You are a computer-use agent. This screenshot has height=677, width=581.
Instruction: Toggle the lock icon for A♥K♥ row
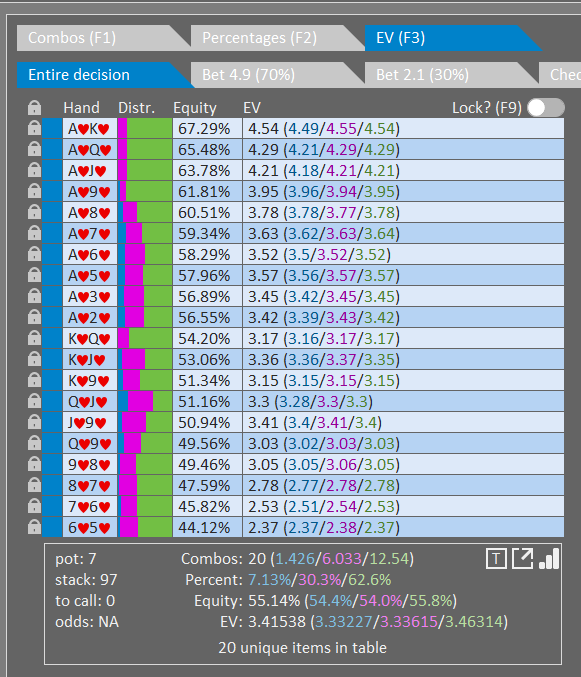[34, 128]
